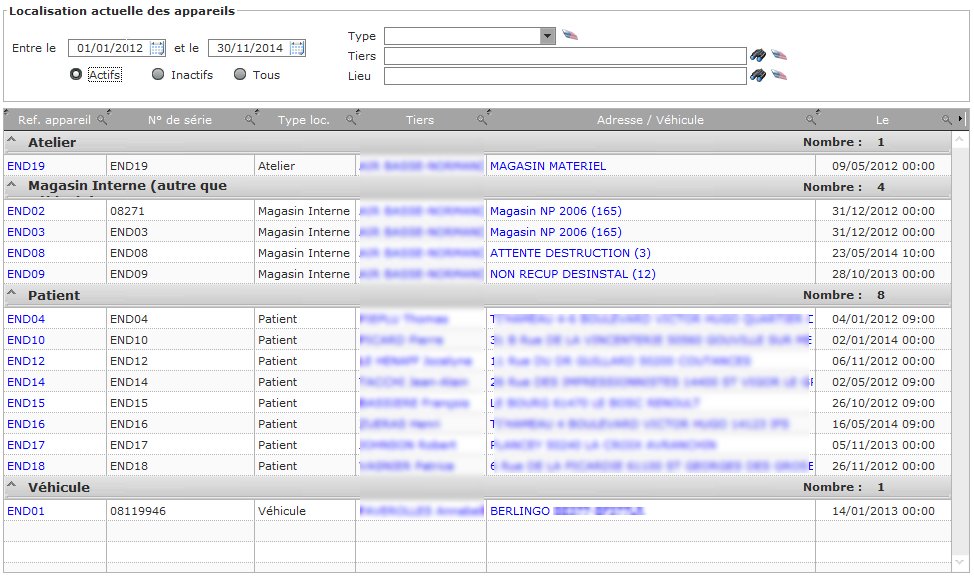
Task: Clear the Lieu field with eraser icon
Action: (x=779, y=75)
